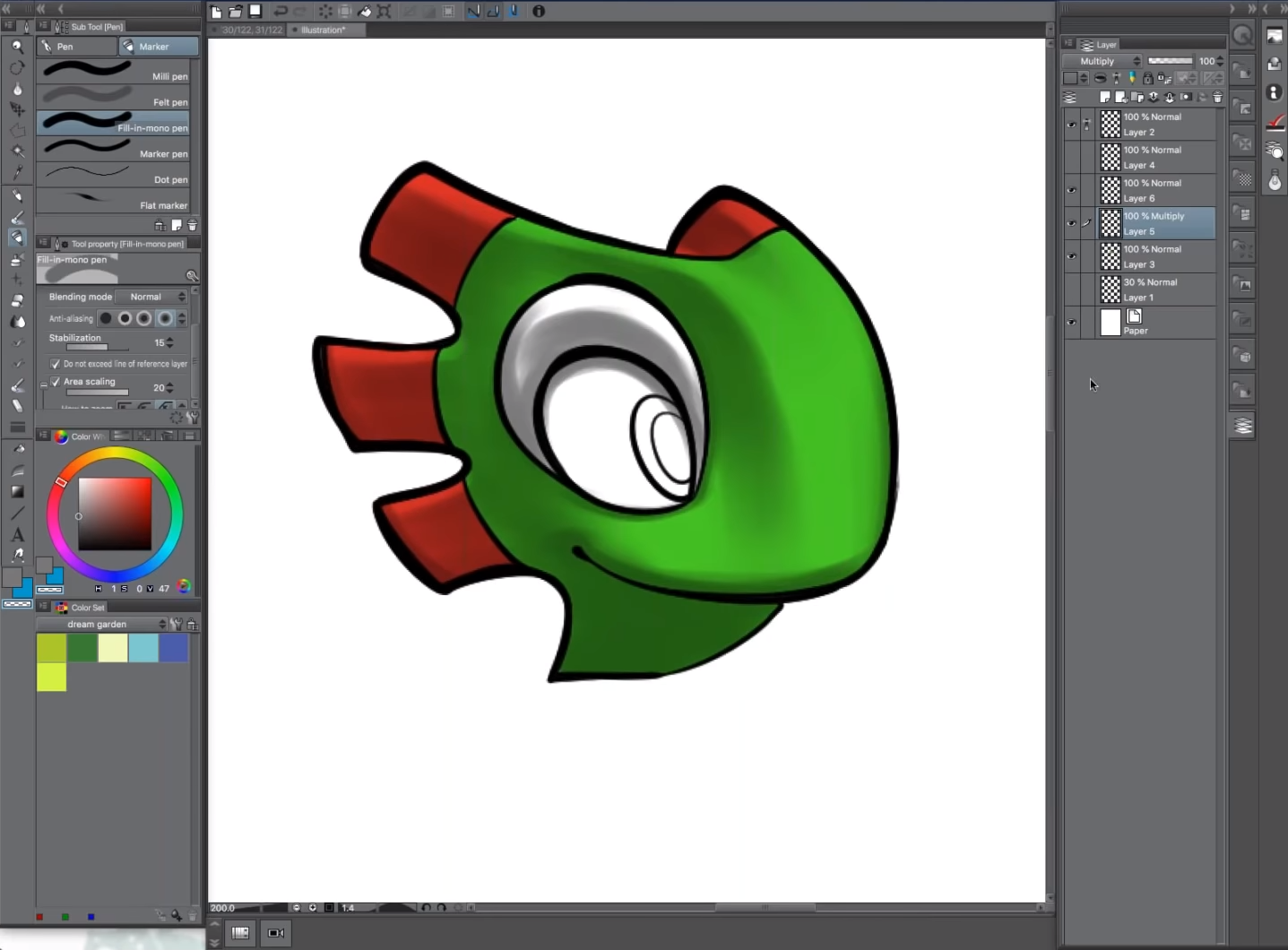
Task: Choose the Marker pen sub tool
Action: pyautogui.click(x=113, y=148)
